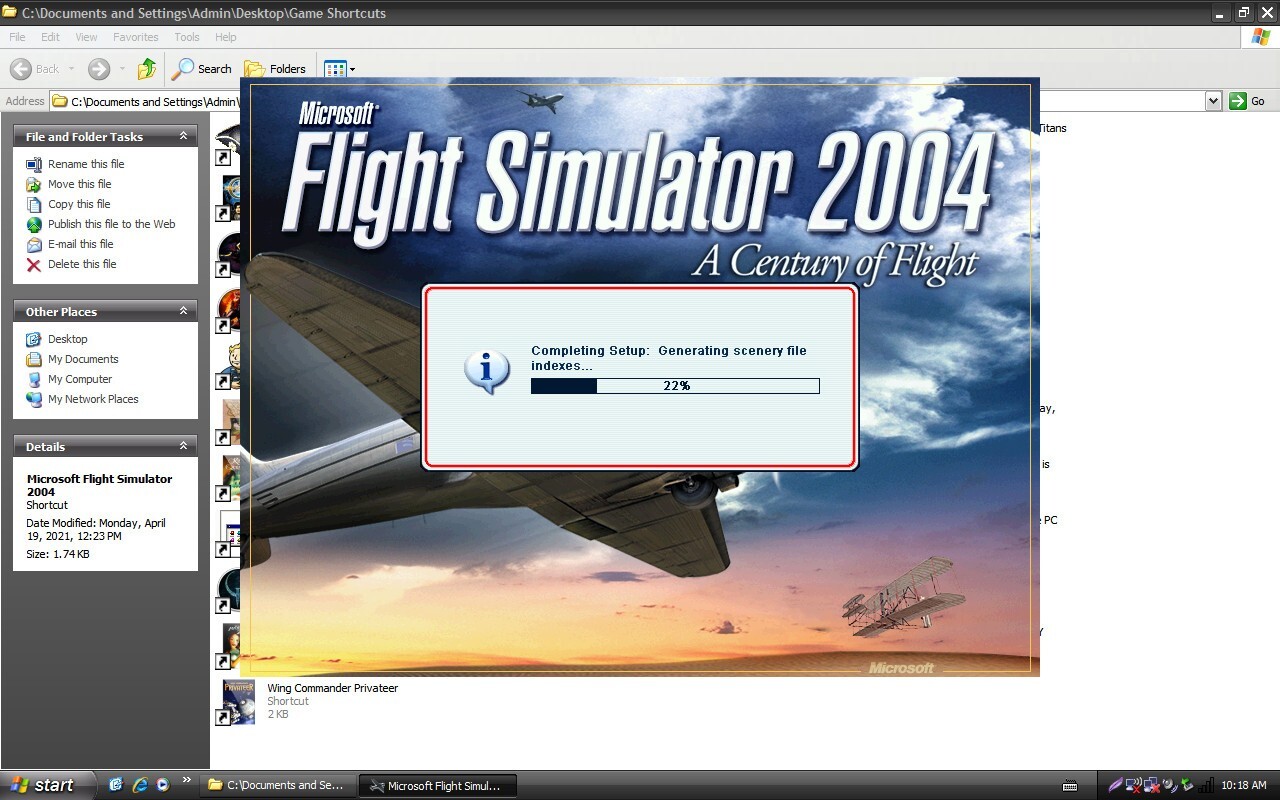Click Copy this file

[x=79, y=204]
